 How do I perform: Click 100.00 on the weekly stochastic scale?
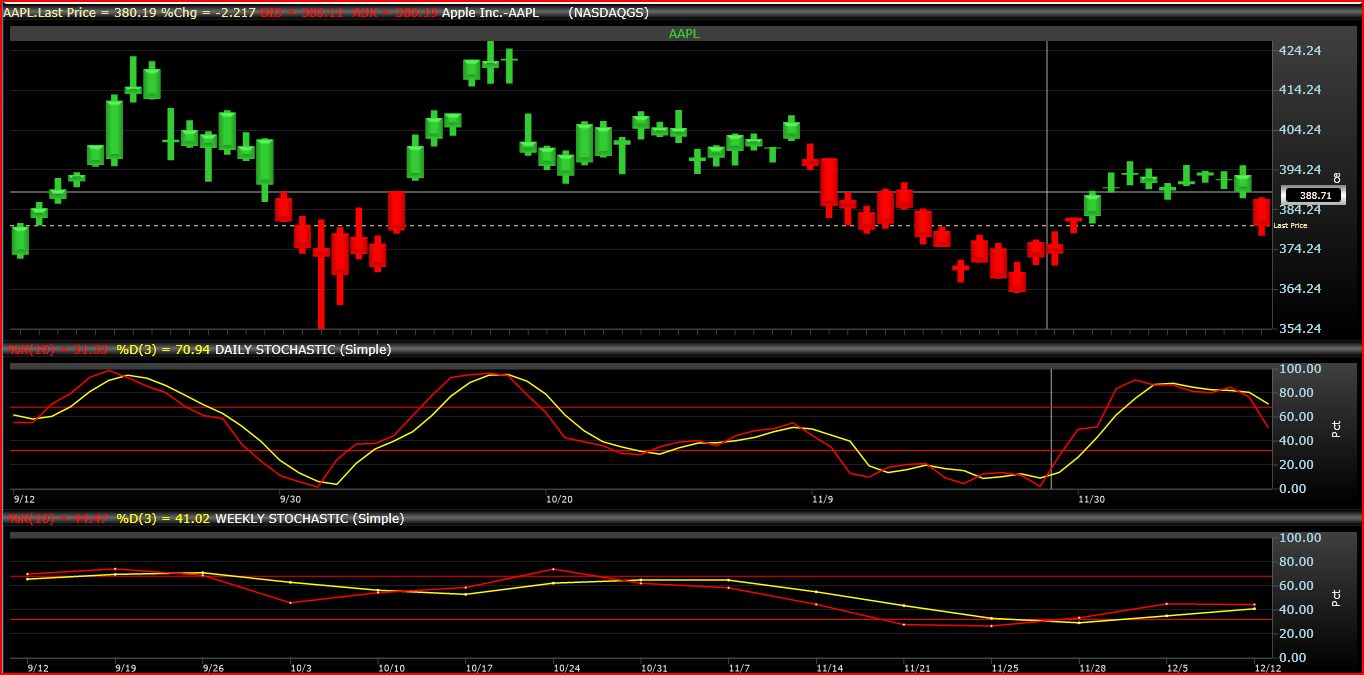point(1300,538)
